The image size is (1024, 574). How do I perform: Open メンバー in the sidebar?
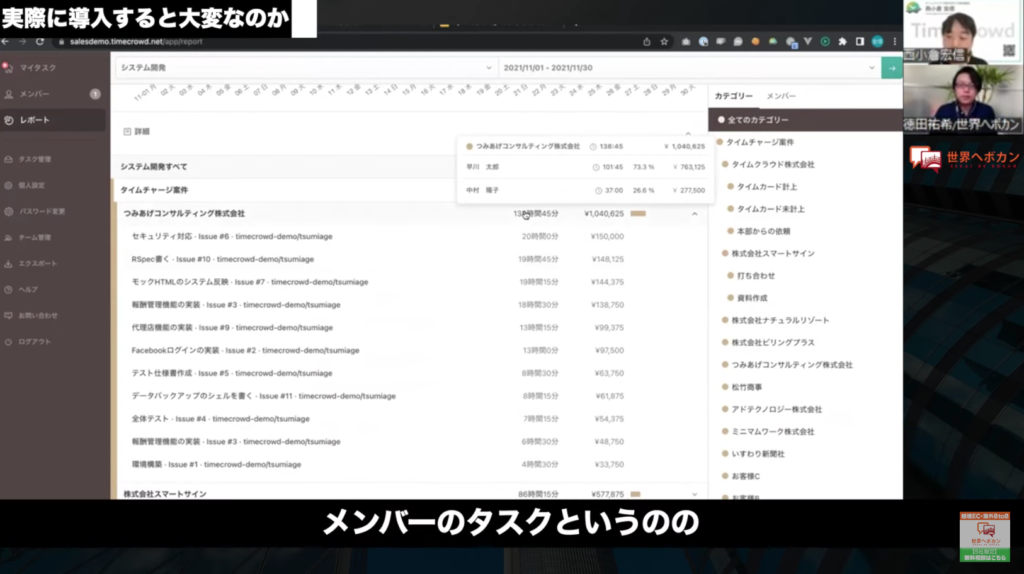click(x=34, y=94)
